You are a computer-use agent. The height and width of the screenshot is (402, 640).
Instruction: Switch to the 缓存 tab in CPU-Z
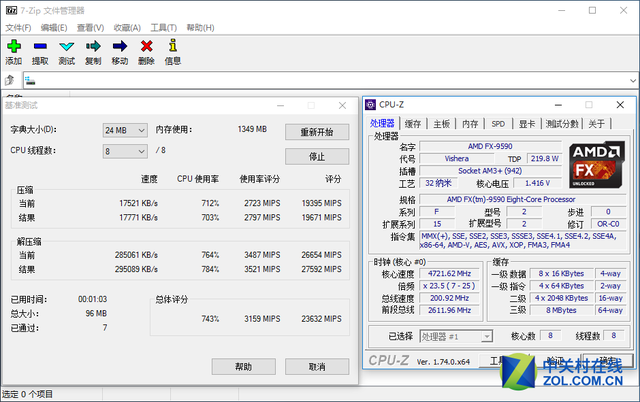click(413, 124)
